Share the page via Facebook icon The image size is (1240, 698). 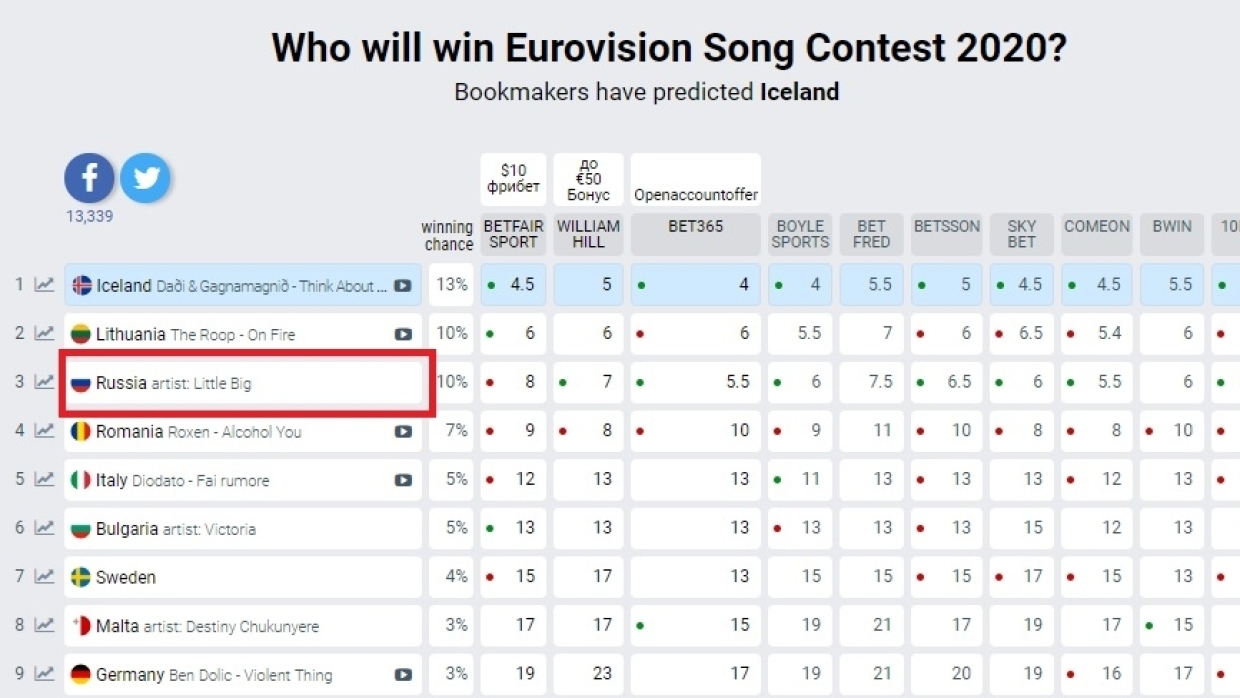(x=90, y=178)
